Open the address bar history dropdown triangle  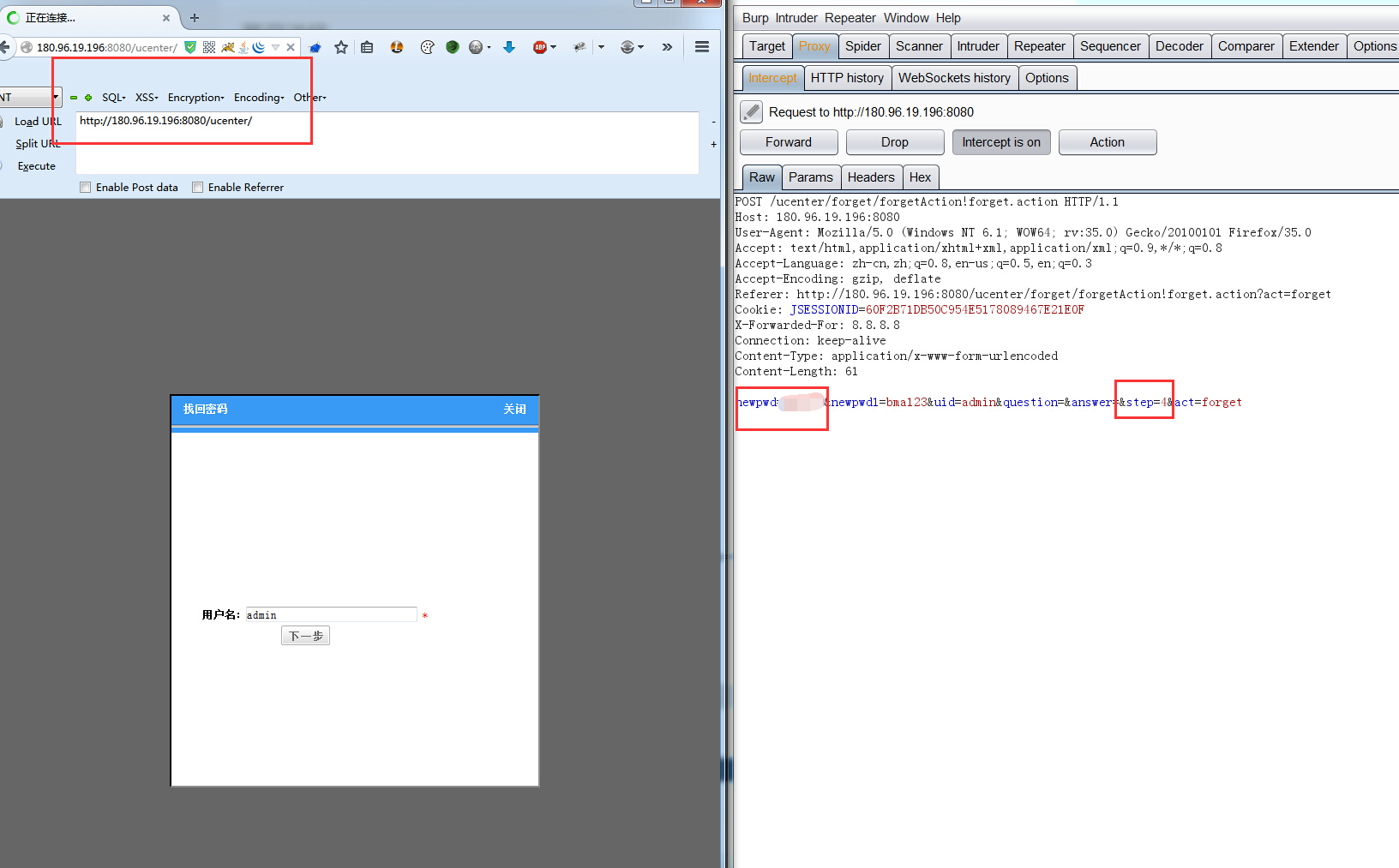click(x=275, y=47)
